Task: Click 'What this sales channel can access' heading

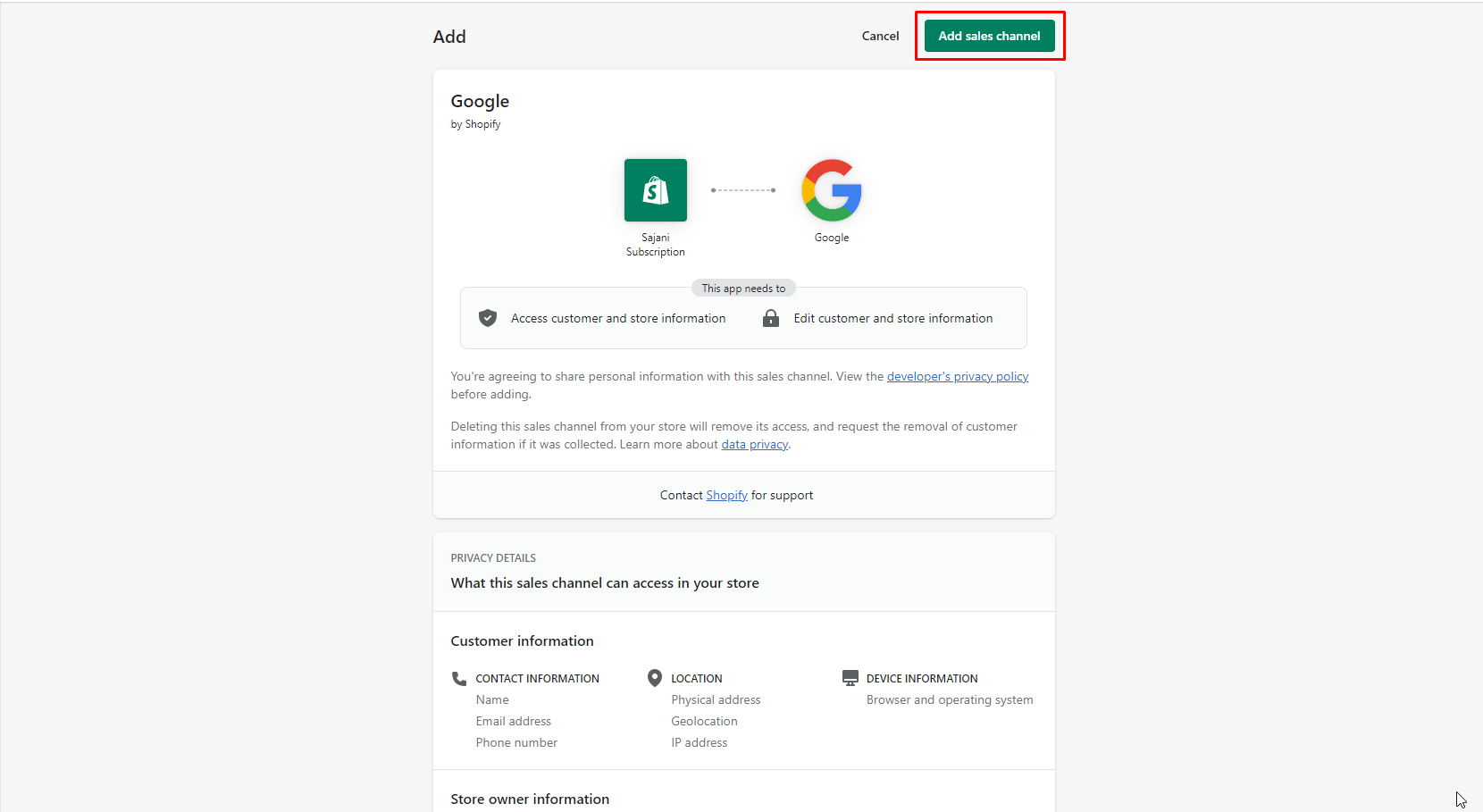Action: [x=605, y=582]
